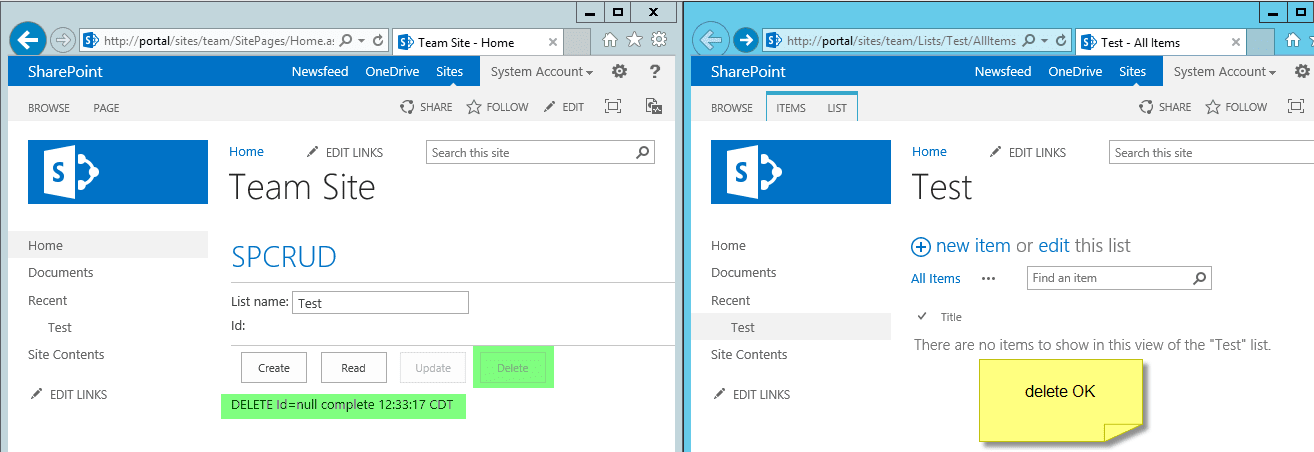1314x452 pixels.
Task: Click focus on content icon in Team Site
Action: (x=613, y=107)
